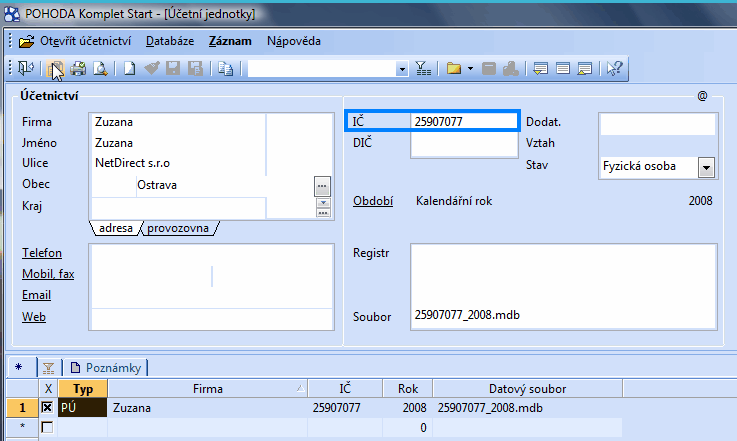737x441 pixels.
Task: Click the first grayed floppy save icon
Action: tap(173, 69)
